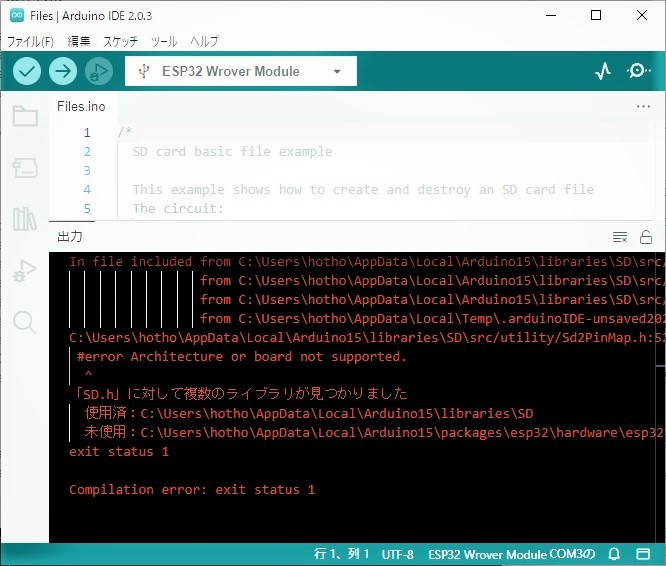Toggle the output scroll lock icon
The height and width of the screenshot is (566, 666).
click(x=646, y=237)
